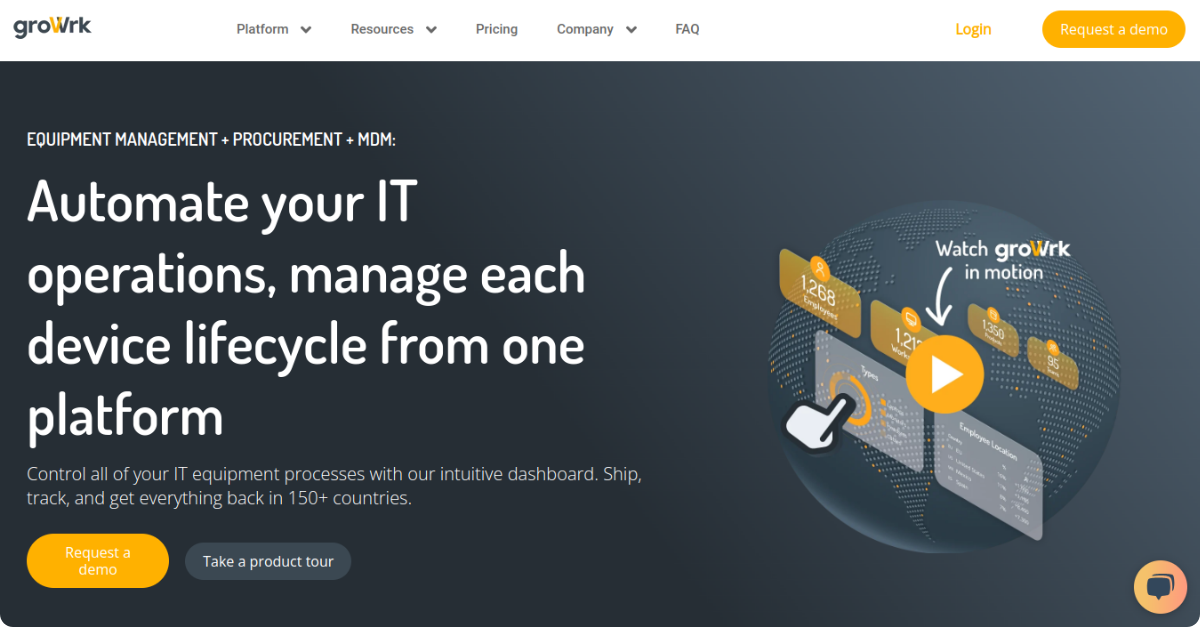1200x627 pixels.
Task: Click the 1,268 Employees card on globe
Action: click(x=820, y=292)
